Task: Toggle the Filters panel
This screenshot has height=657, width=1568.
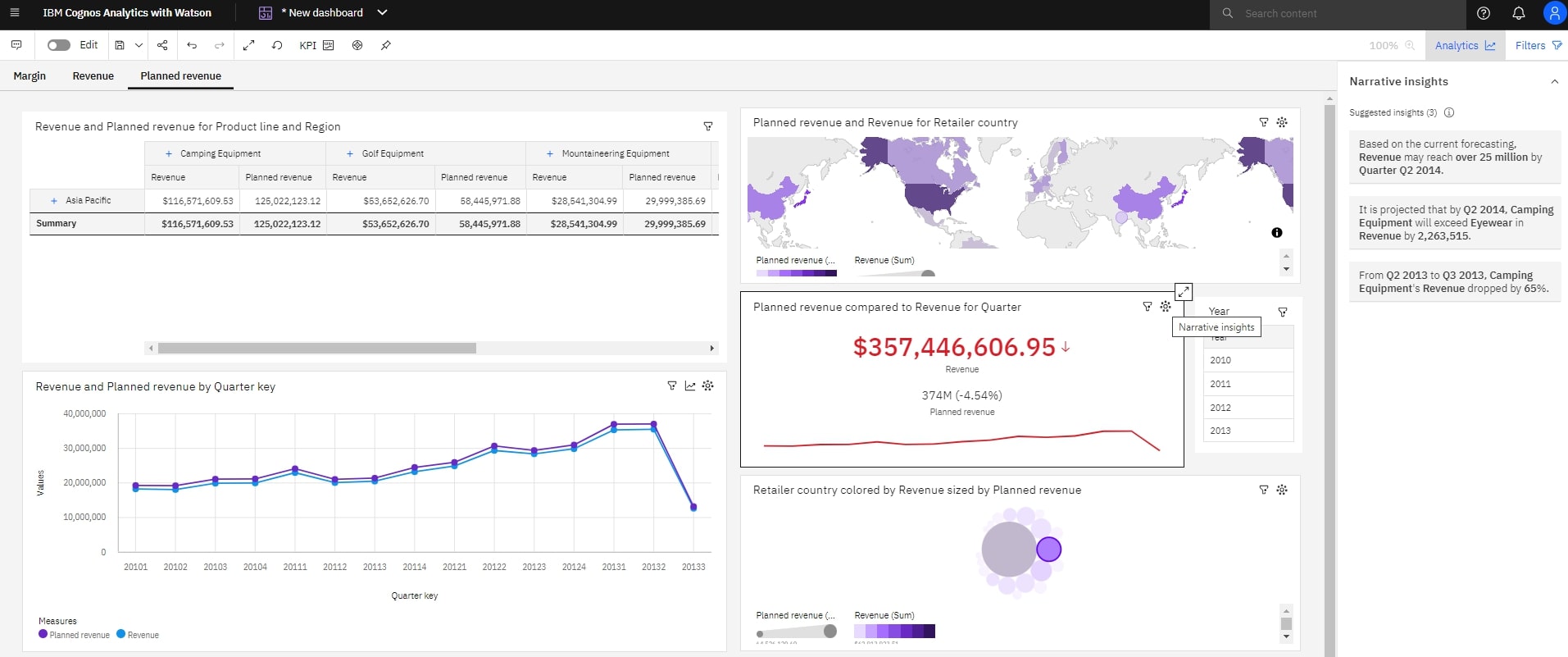Action: (x=1538, y=46)
